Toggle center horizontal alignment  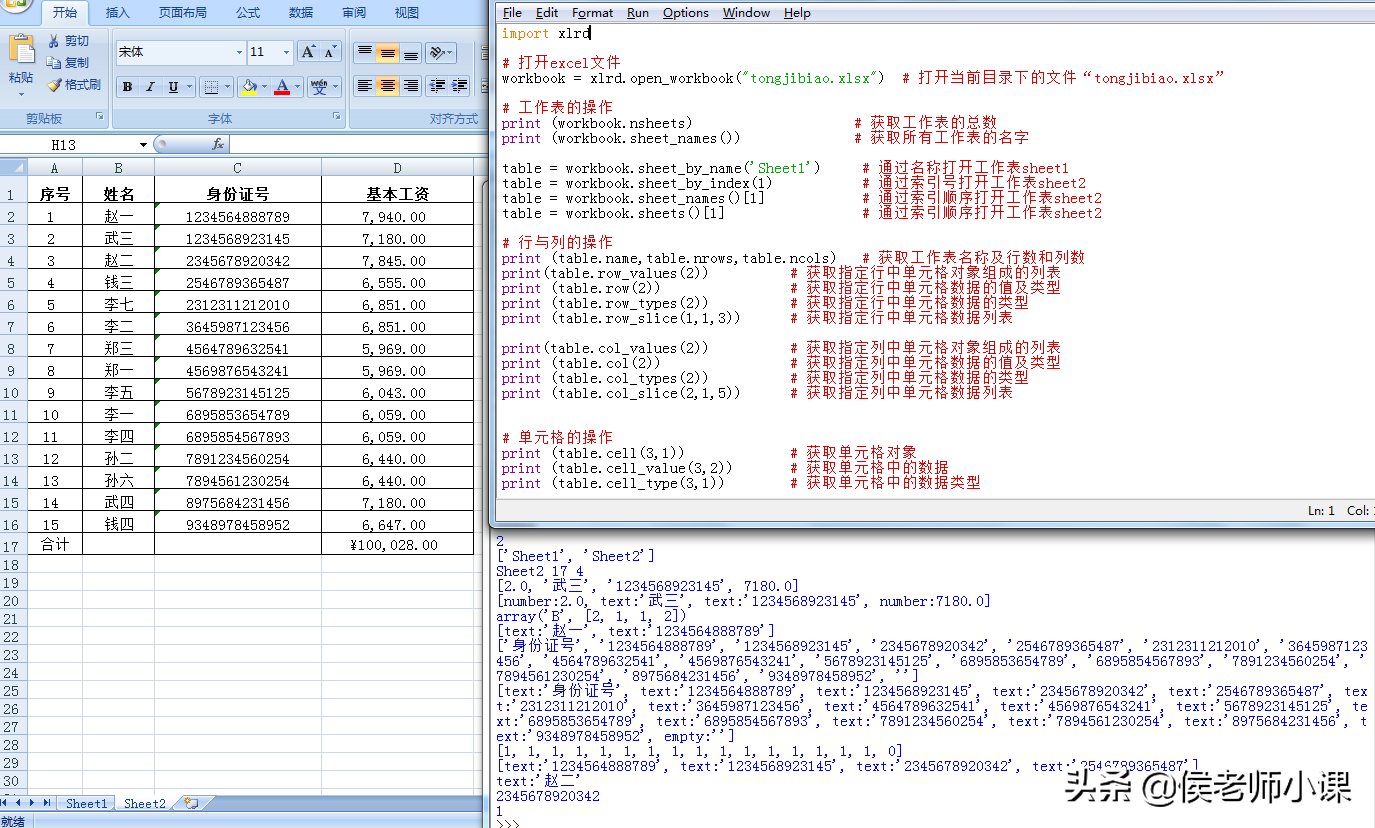tap(388, 86)
